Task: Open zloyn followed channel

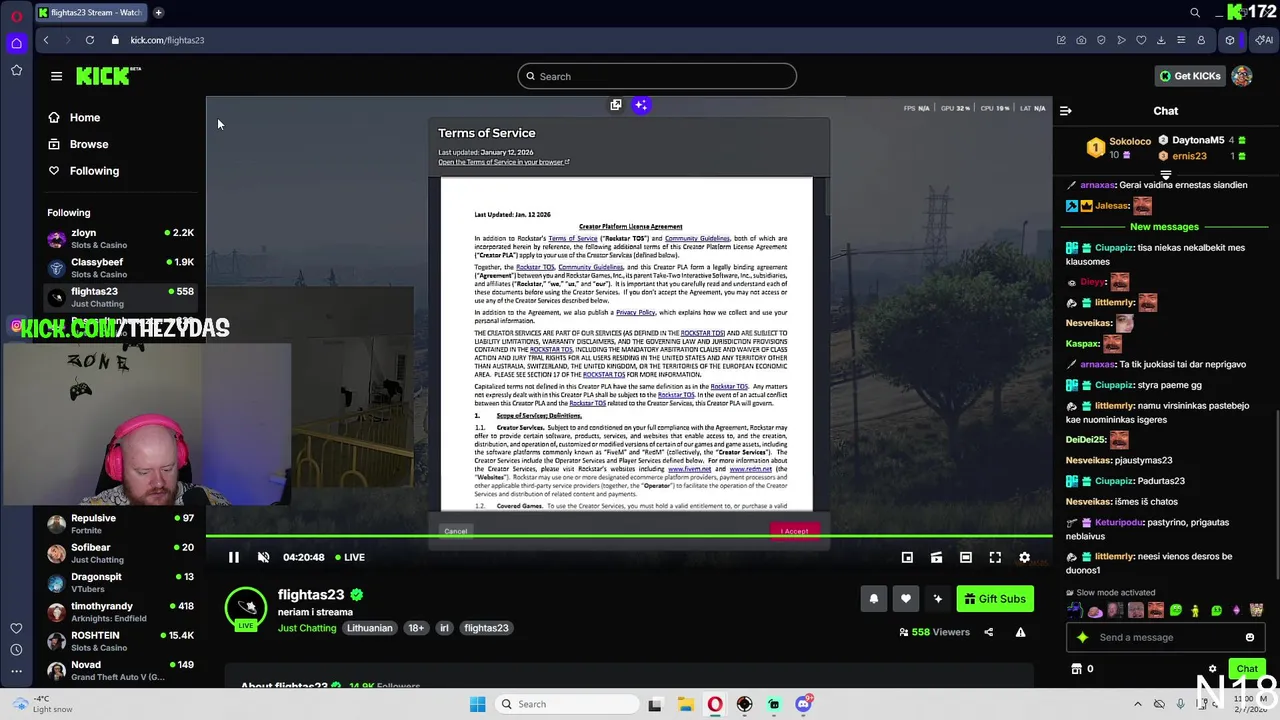Action: click(120, 238)
